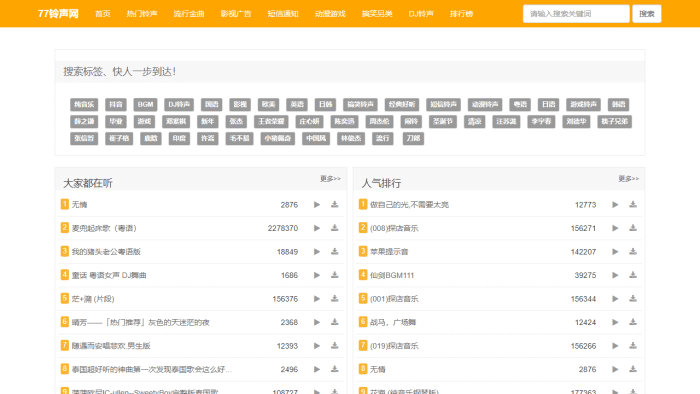Viewport: 700px width, 394px height.
Task: Play the 苹果提示音 ringtone
Action: point(615,252)
